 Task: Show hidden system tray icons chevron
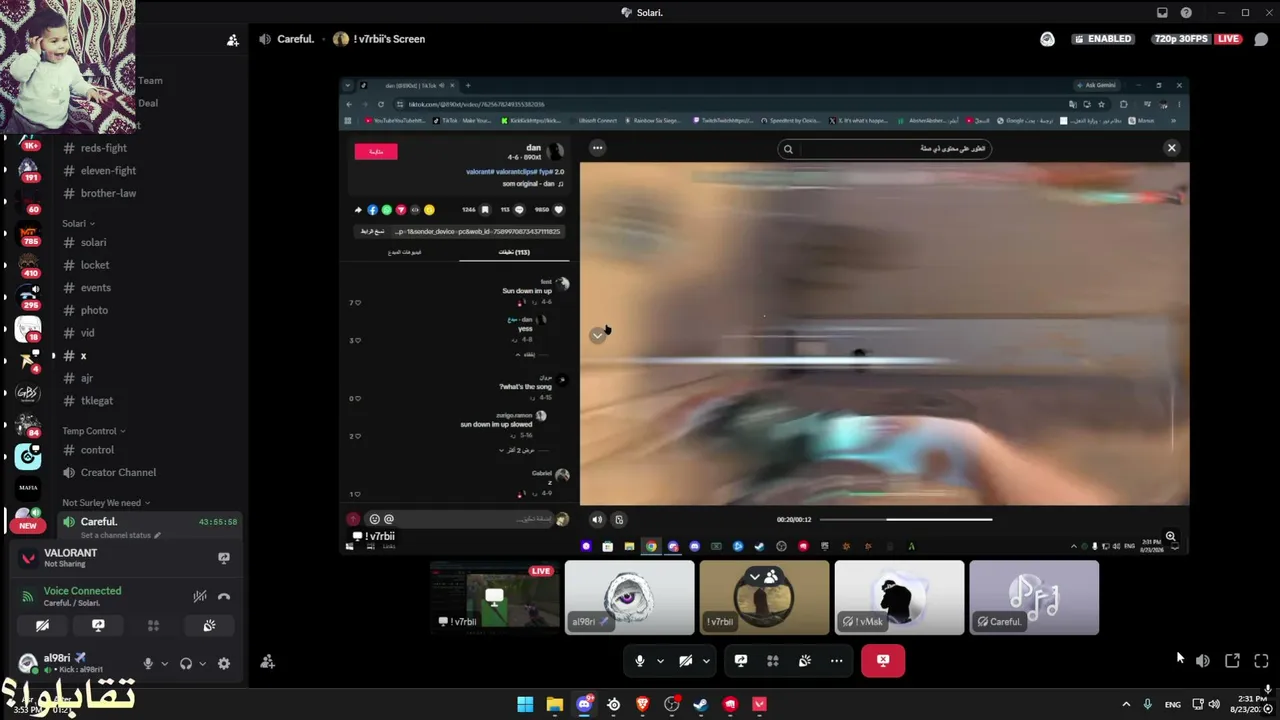(1126, 704)
